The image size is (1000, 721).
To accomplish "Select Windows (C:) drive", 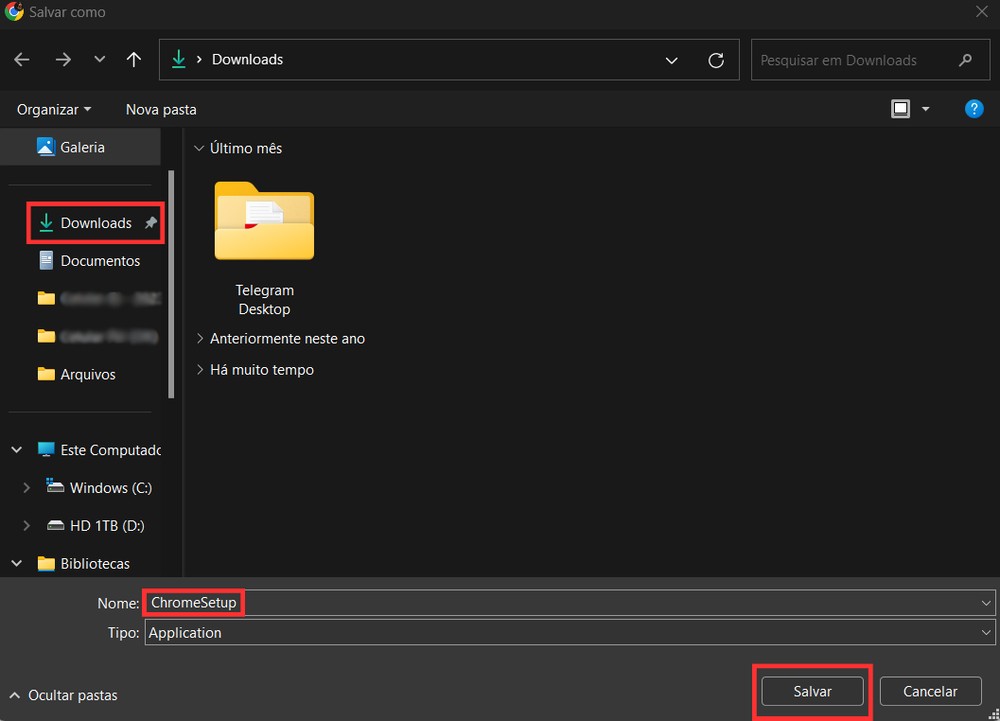I will click(110, 488).
